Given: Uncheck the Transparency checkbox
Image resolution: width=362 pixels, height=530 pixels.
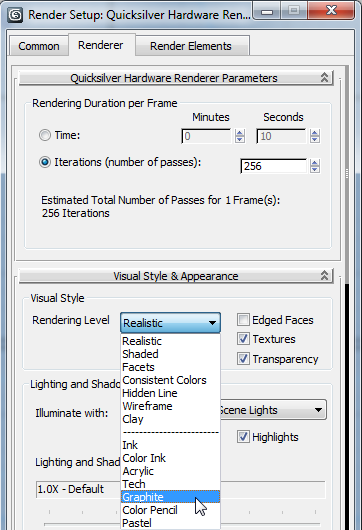Looking at the screenshot, I should (x=243, y=359).
